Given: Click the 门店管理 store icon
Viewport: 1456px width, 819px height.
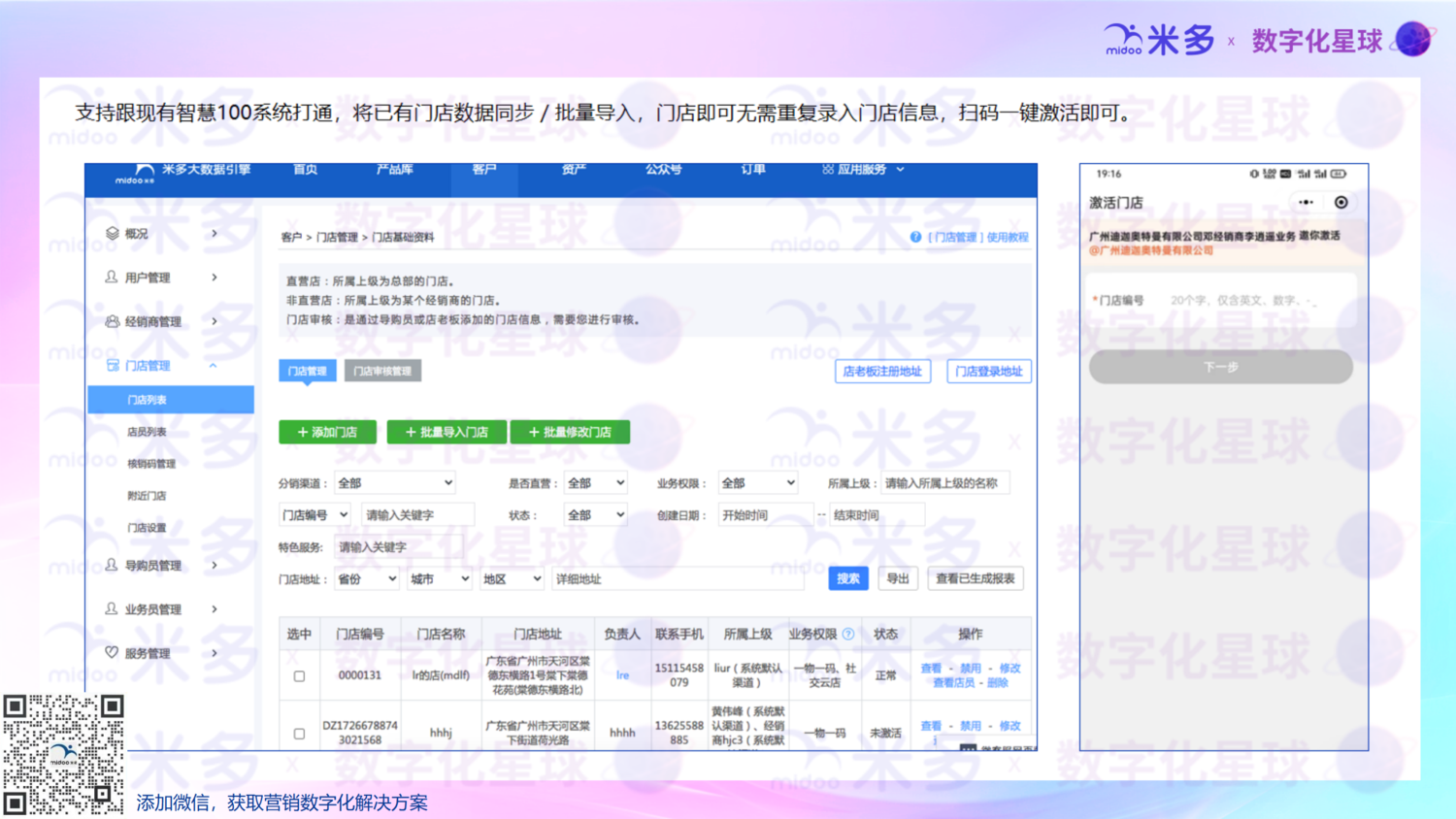Looking at the screenshot, I should coord(113,366).
